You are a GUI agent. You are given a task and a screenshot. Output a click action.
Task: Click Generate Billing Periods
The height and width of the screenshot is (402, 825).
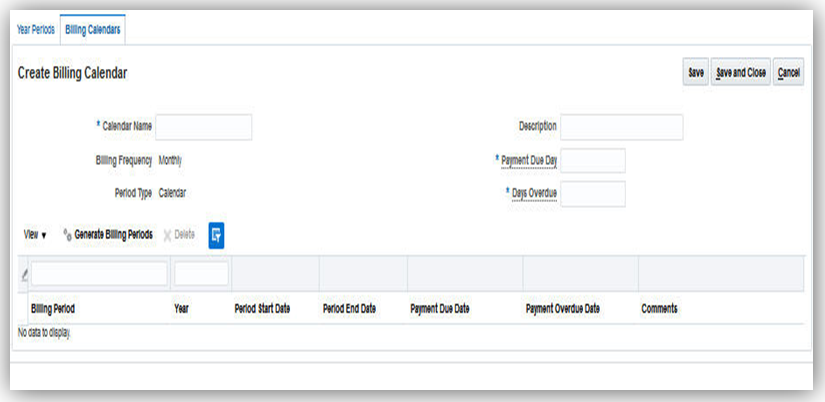[x=113, y=235]
